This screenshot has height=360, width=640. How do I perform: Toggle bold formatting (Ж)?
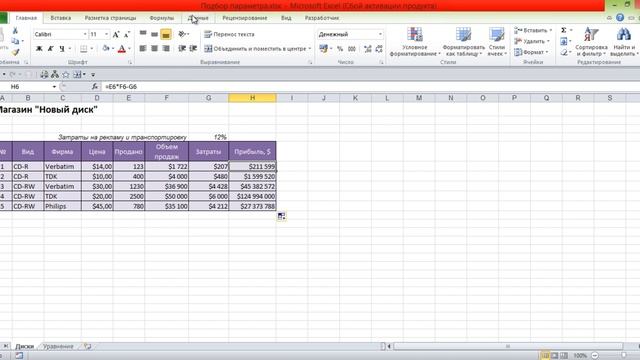click(x=39, y=49)
